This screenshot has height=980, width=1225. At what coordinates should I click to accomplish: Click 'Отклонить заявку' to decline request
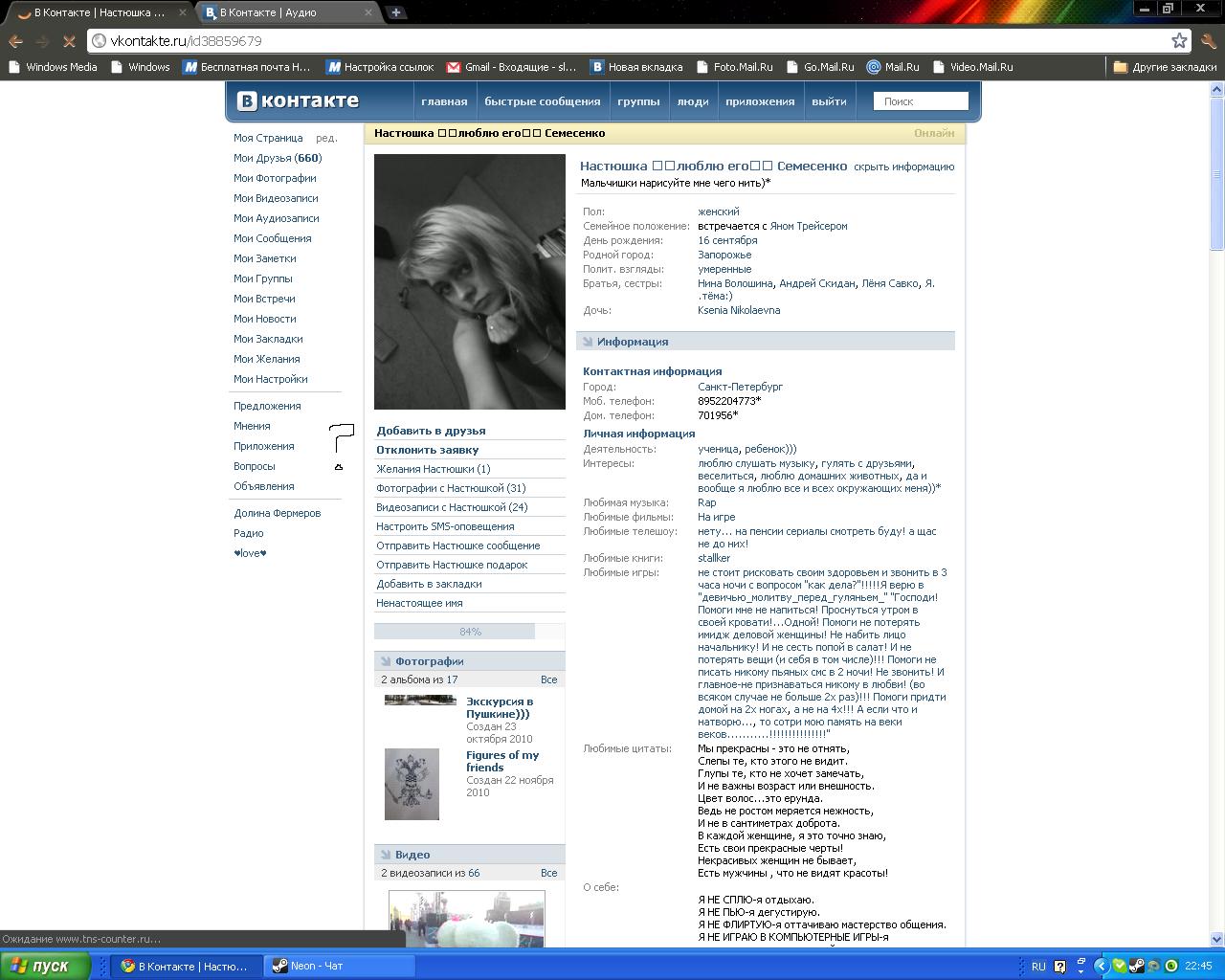[x=428, y=450]
